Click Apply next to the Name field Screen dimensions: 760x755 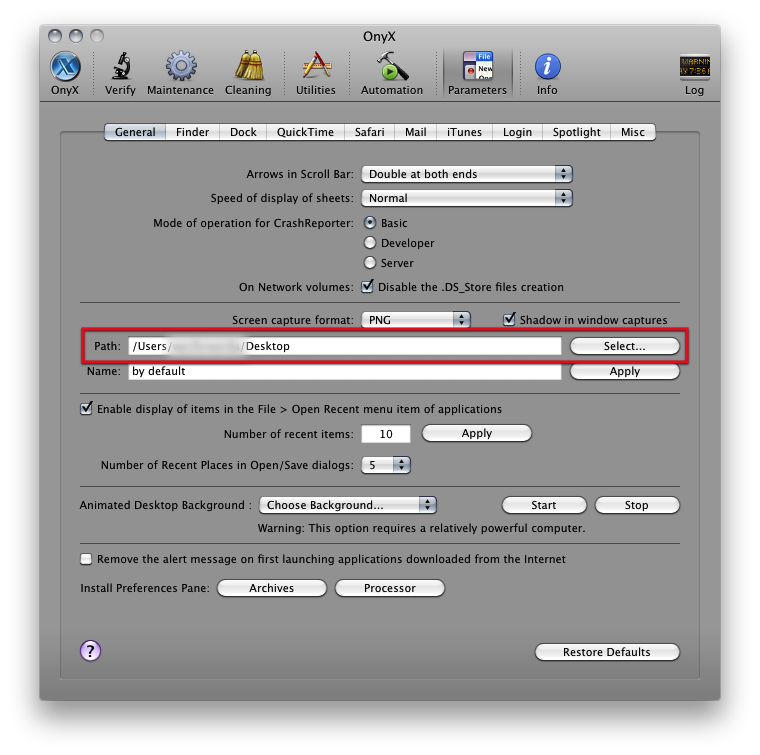click(625, 371)
